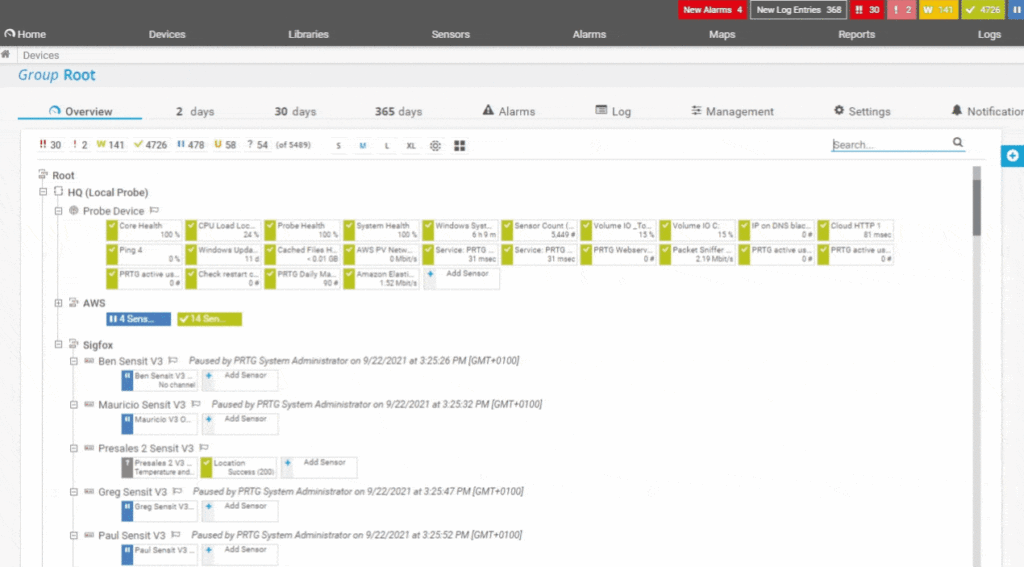
Task: Select the Root tree item
Action: coord(63,175)
